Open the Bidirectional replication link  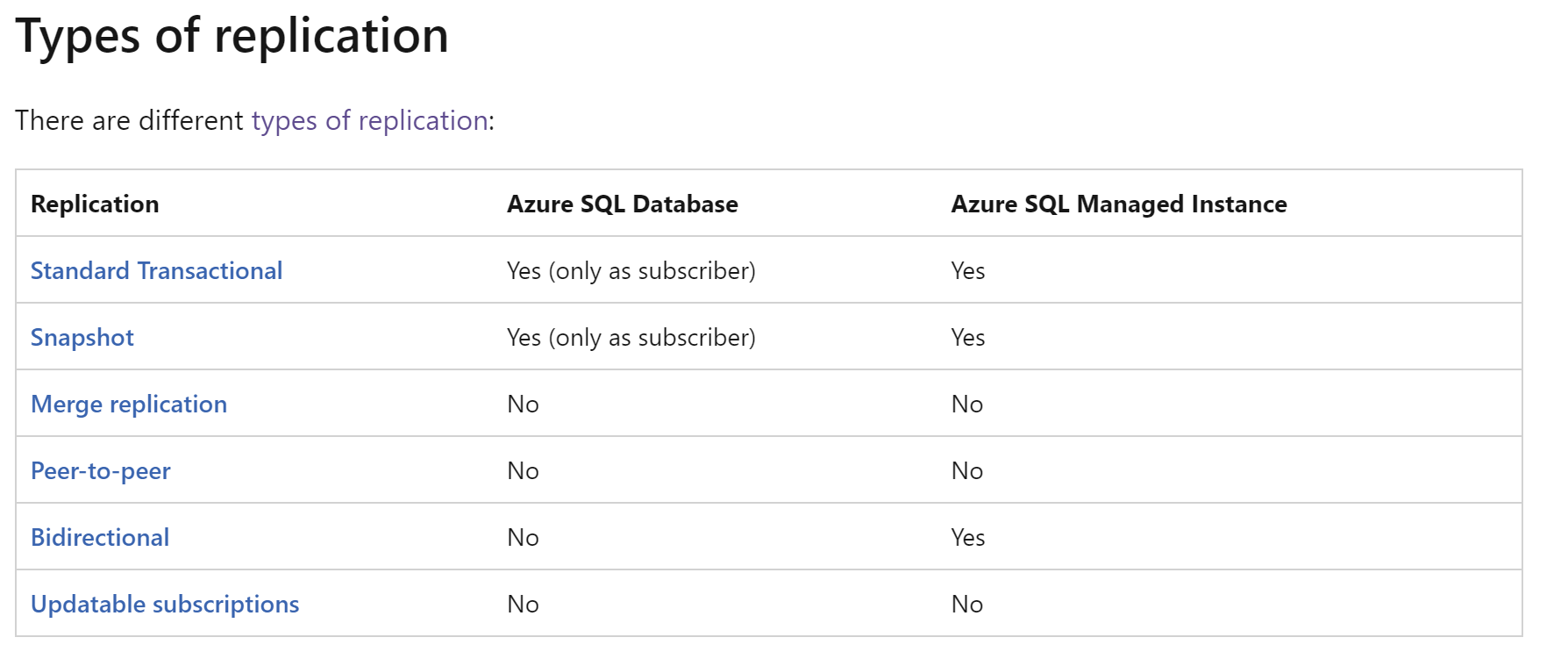tap(100, 537)
